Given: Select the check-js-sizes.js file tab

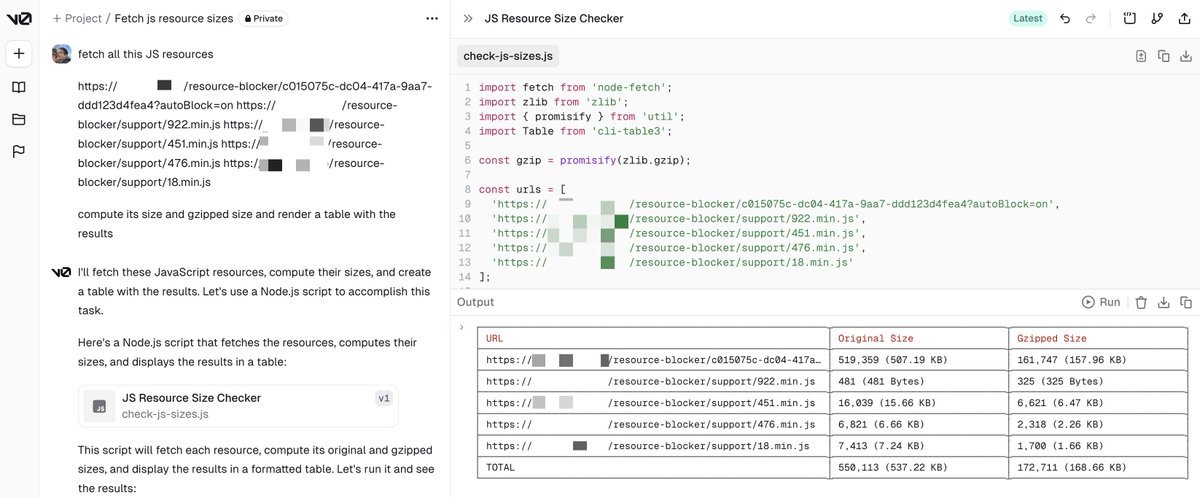Looking at the screenshot, I should (x=508, y=56).
